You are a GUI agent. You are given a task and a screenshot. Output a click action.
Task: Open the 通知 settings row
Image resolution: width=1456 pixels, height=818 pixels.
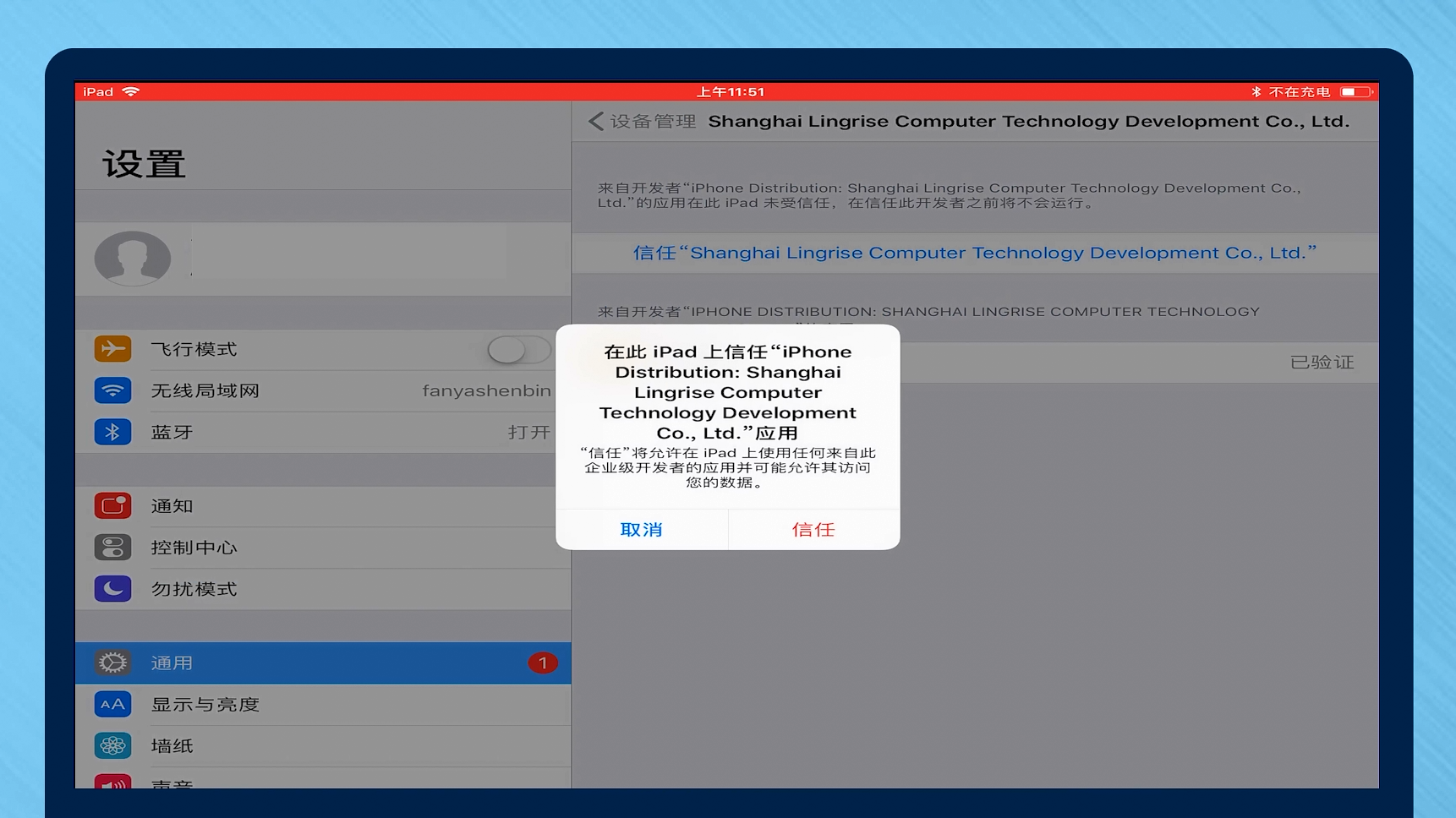coord(323,505)
